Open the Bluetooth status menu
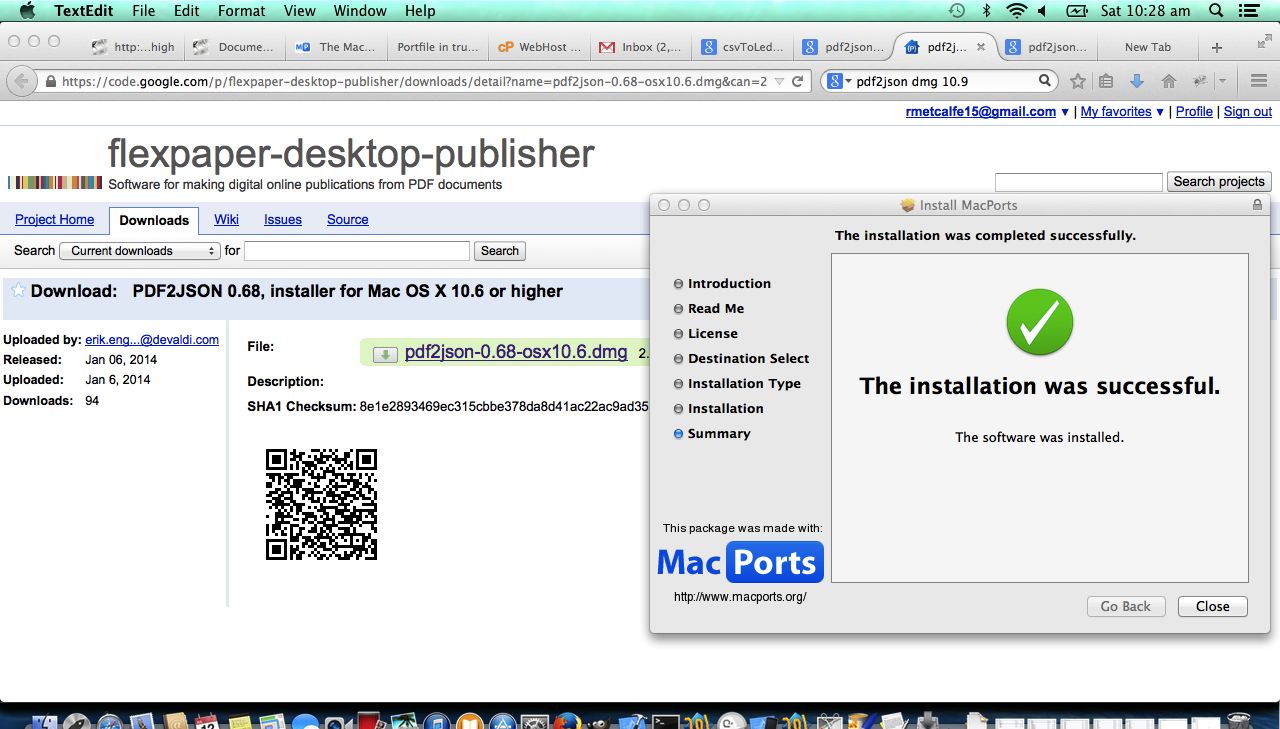The image size is (1280, 729). pyautogui.click(x=986, y=11)
